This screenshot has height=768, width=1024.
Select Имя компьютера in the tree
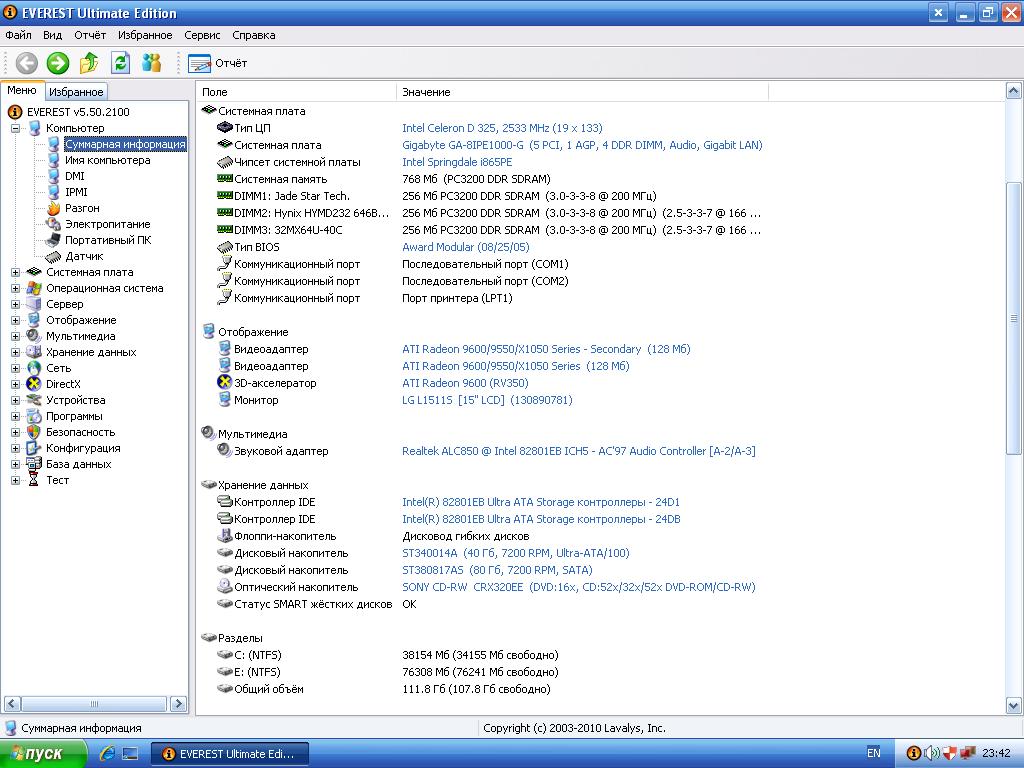pyautogui.click(x=108, y=160)
